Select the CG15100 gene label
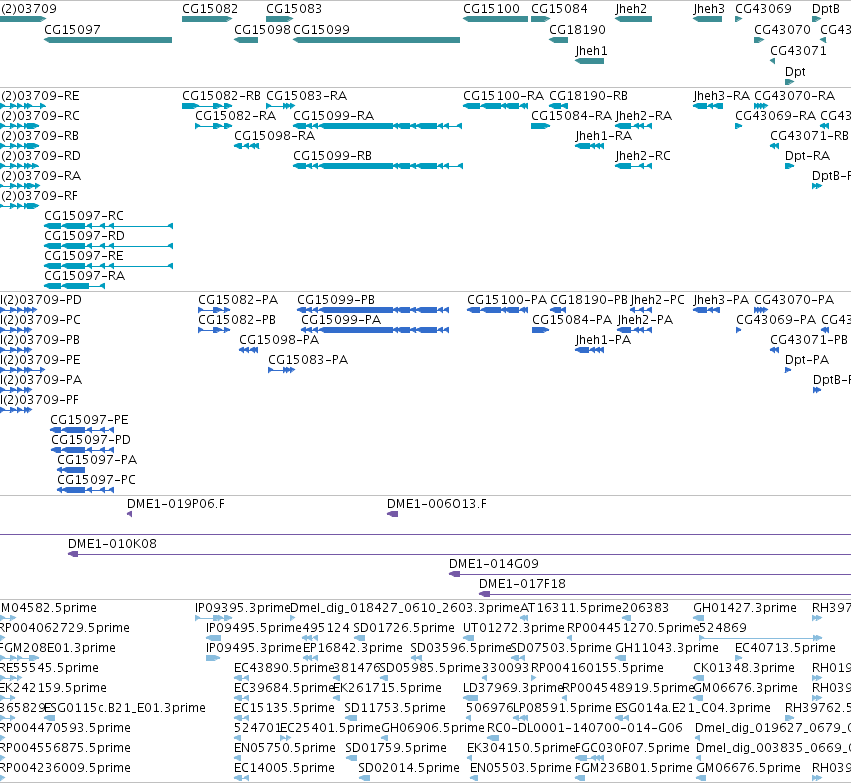 coord(491,9)
